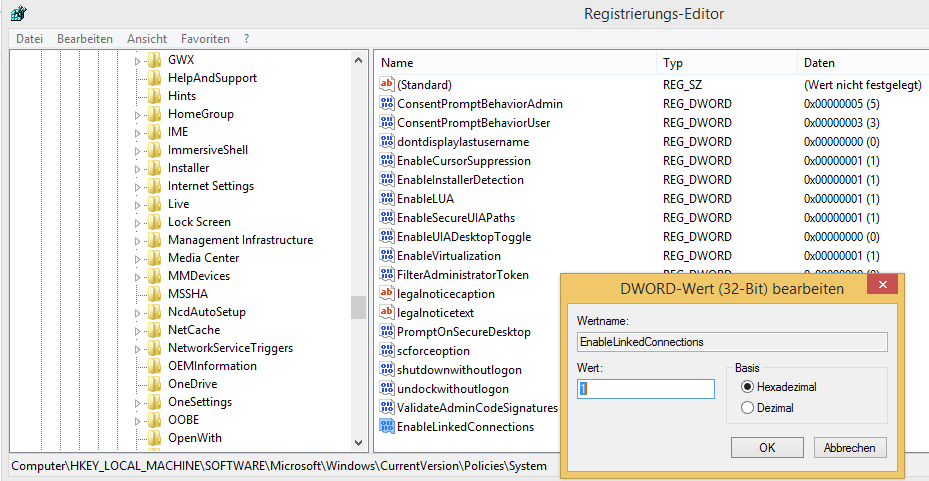
Task: Expand the Internet Settings tree node
Action: pos(137,187)
